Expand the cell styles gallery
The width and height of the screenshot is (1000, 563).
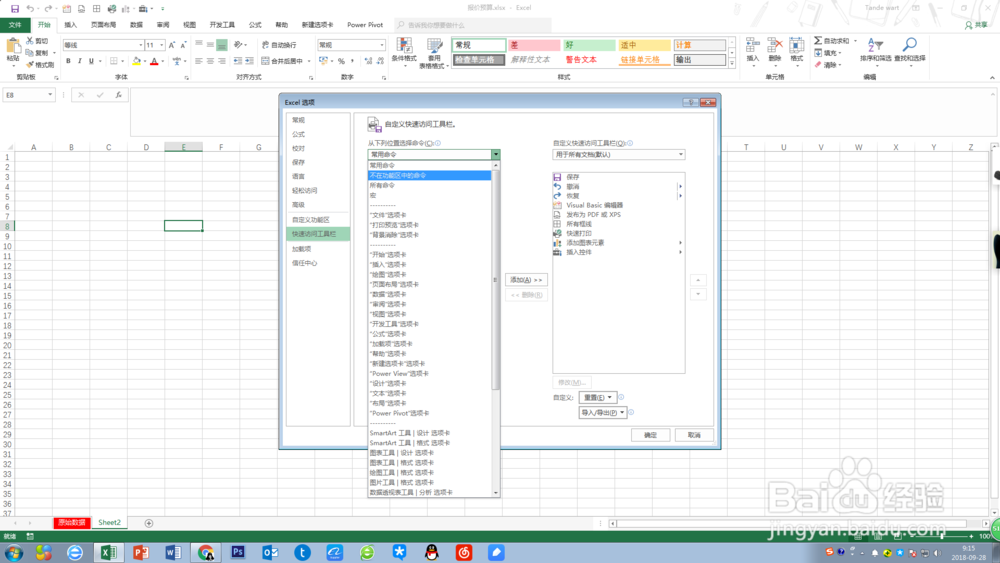[x=732, y=64]
